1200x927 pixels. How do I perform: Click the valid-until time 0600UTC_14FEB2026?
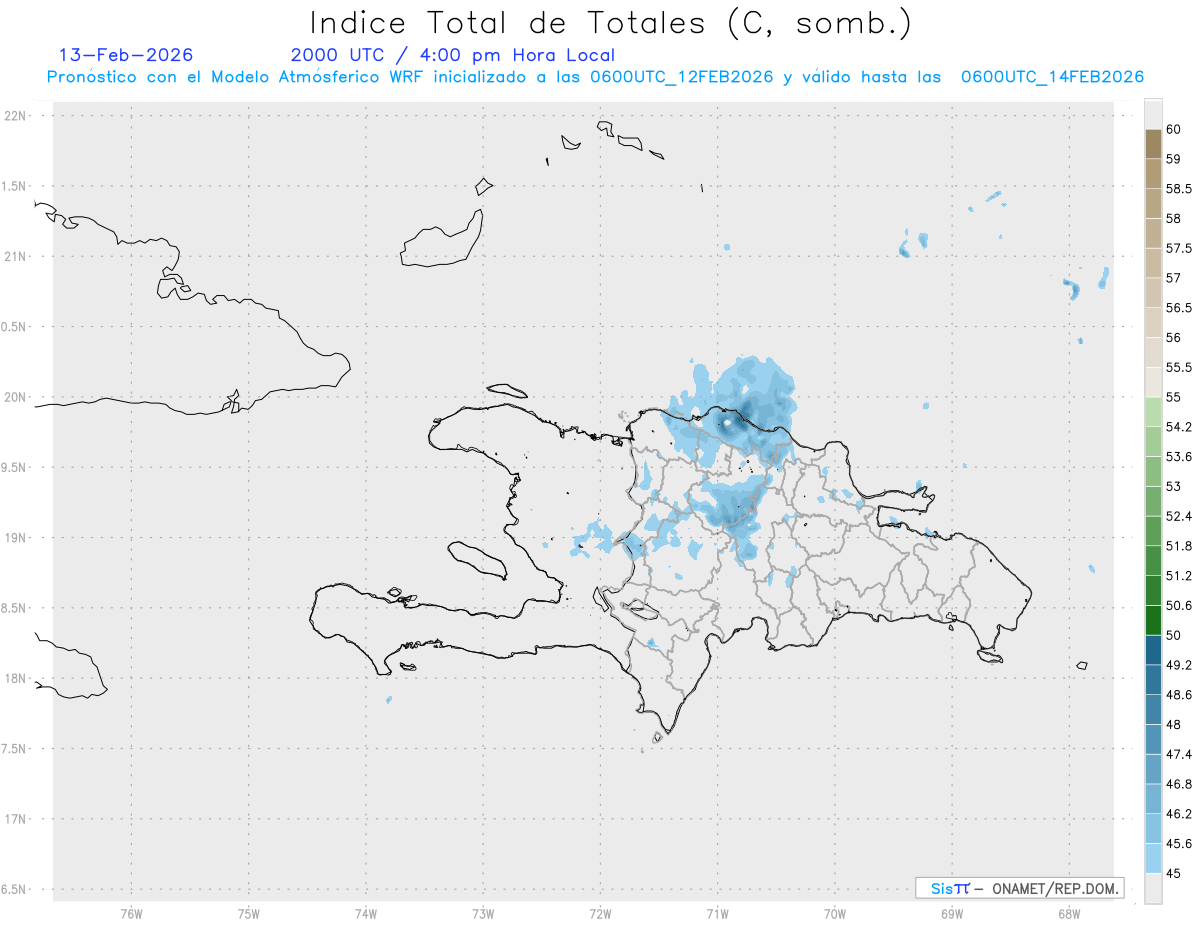(1052, 77)
